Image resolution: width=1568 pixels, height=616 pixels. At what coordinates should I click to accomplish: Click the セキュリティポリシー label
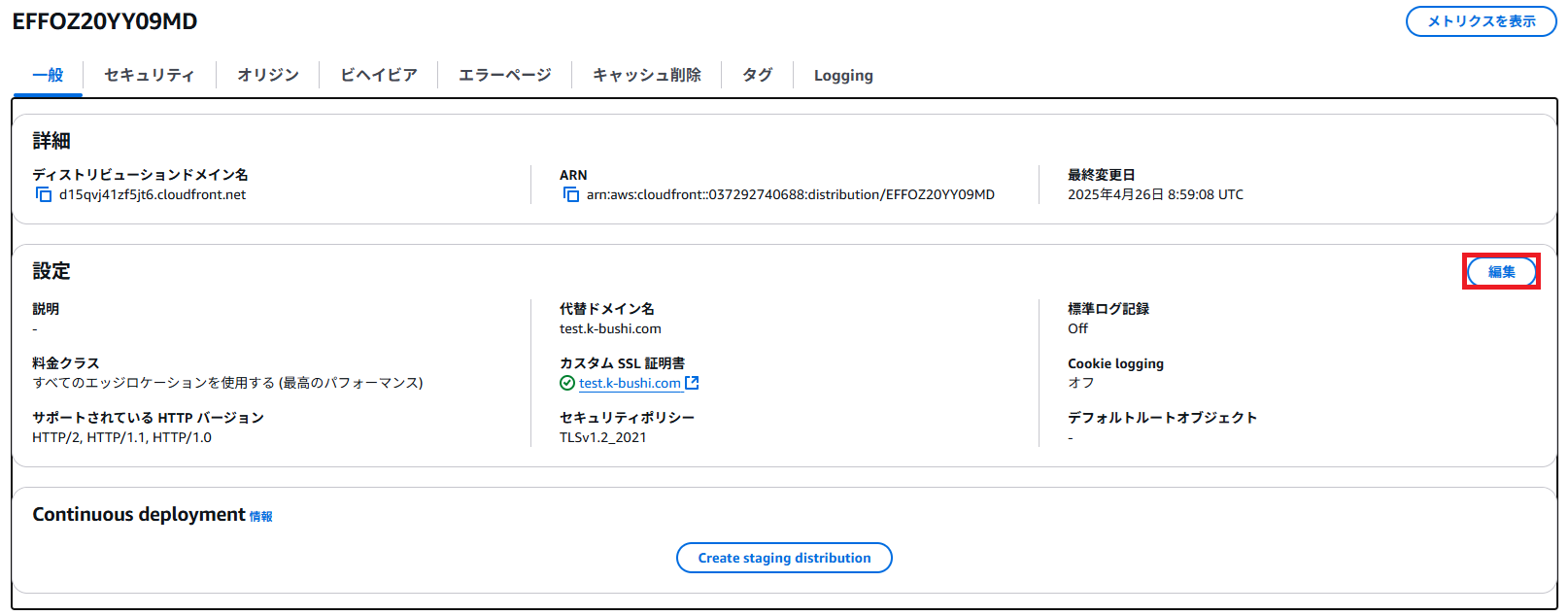627,418
